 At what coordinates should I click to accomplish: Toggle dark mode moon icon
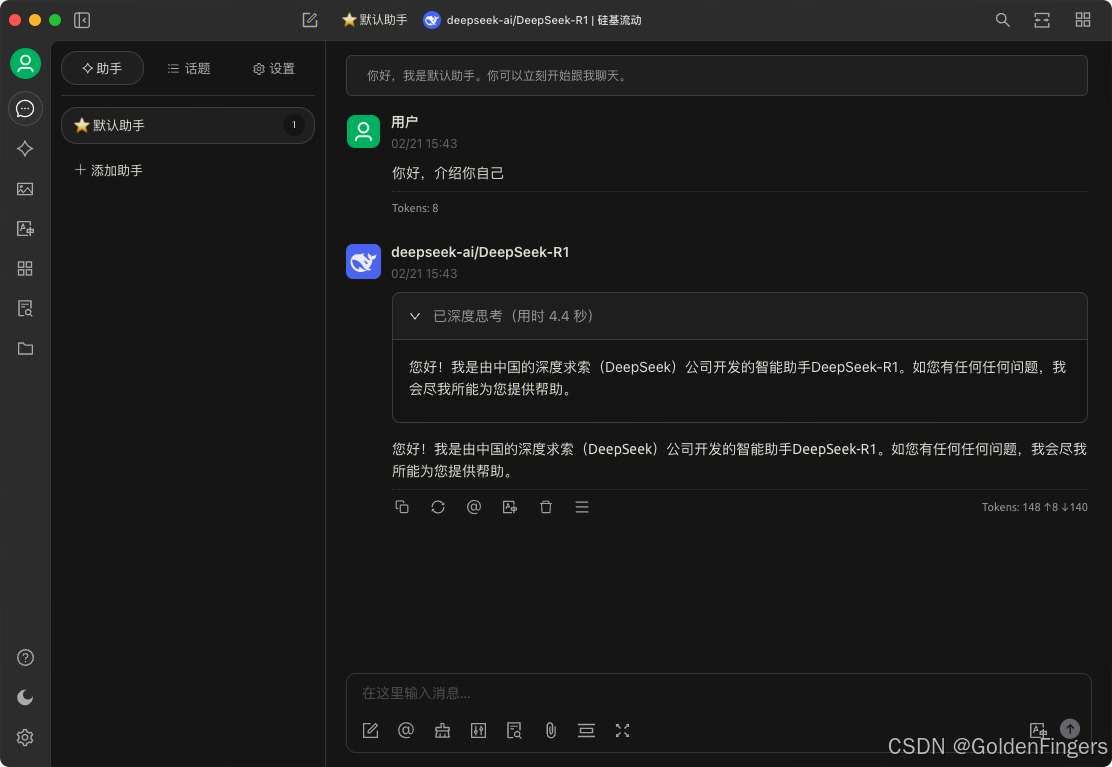pos(25,698)
